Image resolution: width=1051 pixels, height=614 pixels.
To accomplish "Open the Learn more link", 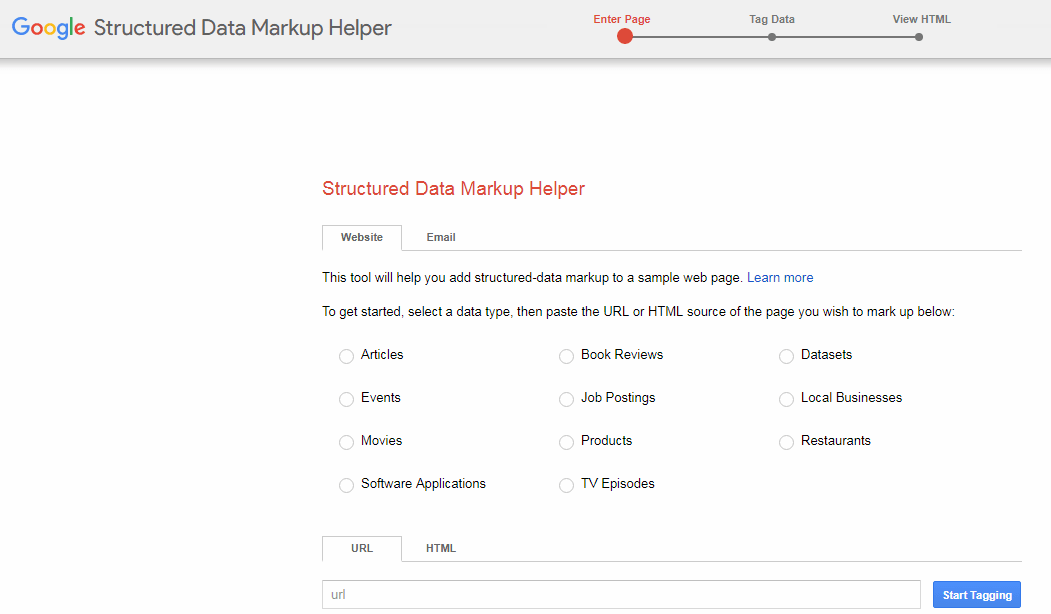I will [780, 278].
